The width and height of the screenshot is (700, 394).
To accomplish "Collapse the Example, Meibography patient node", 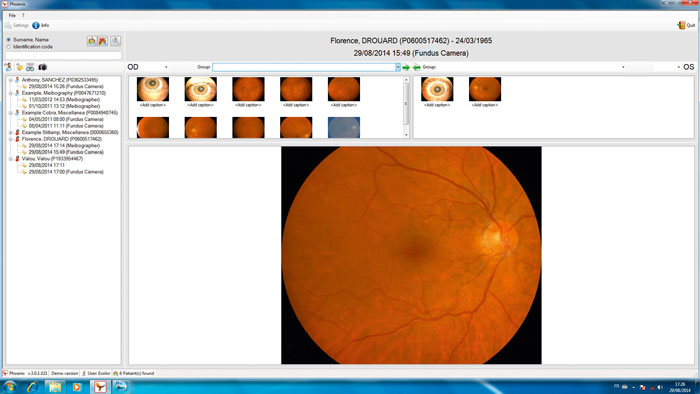I will (x=11, y=93).
